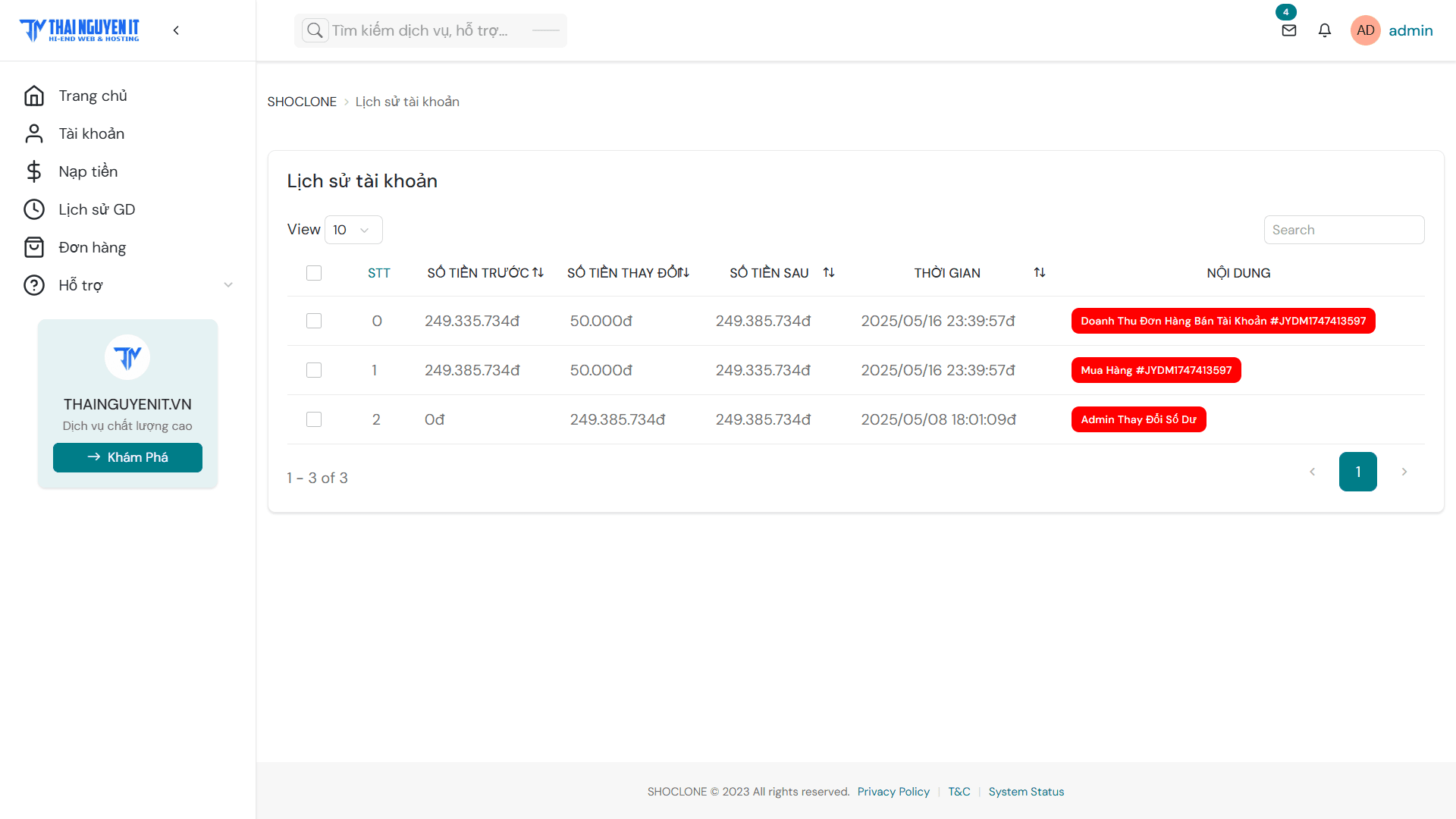Click the admin username

(1410, 30)
